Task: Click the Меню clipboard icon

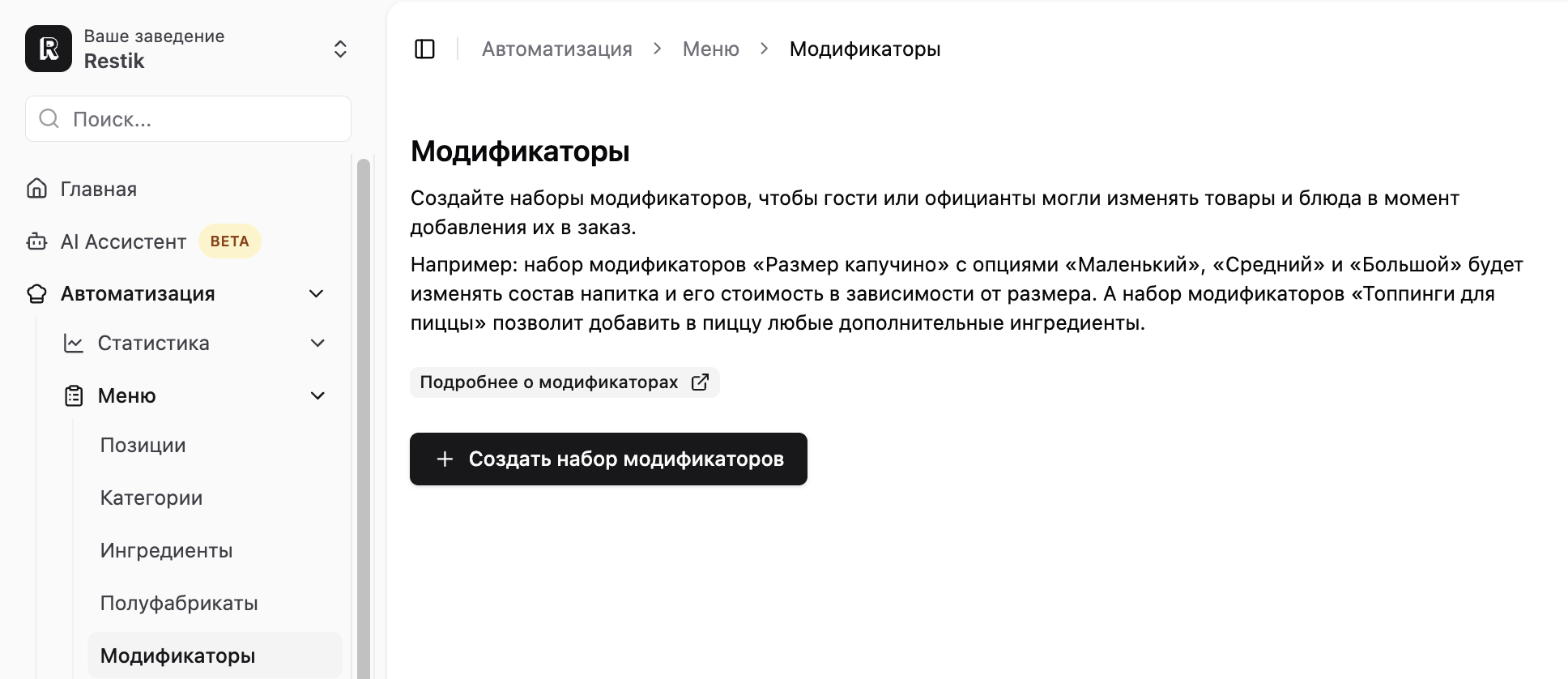Action: (74, 395)
